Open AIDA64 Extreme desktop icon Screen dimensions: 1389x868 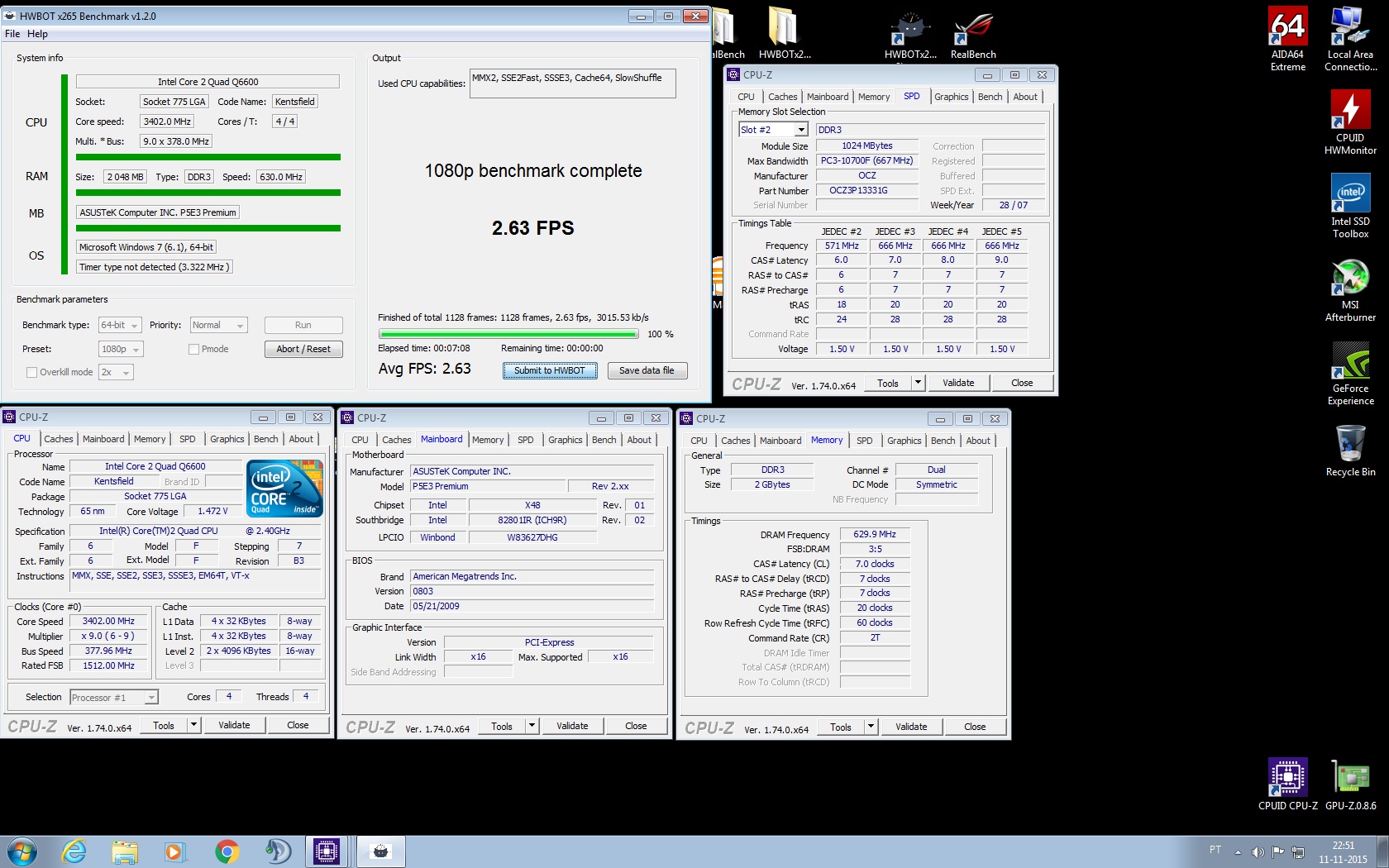tap(1288, 39)
